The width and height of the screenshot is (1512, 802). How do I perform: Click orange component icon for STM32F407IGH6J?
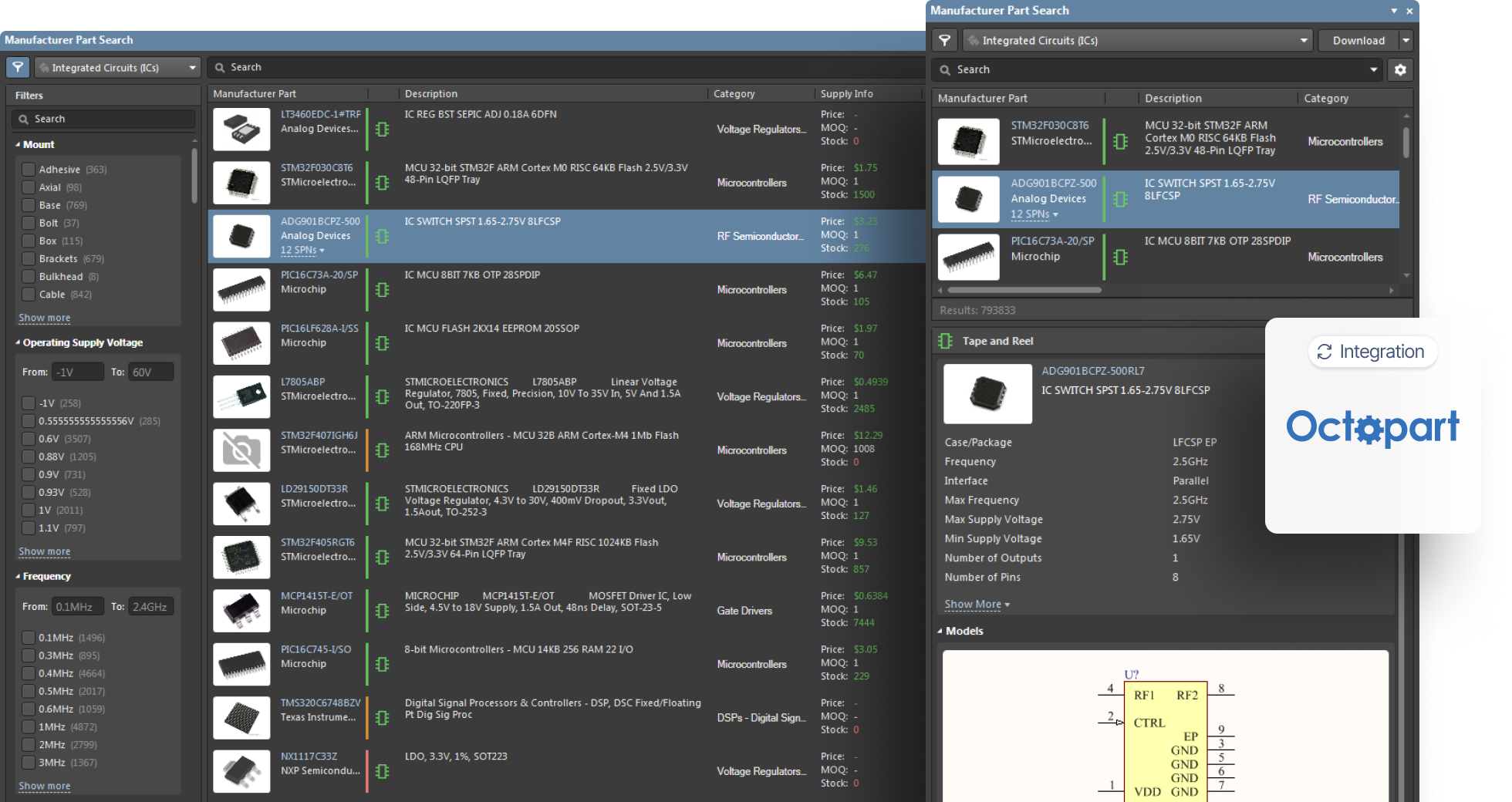382,450
